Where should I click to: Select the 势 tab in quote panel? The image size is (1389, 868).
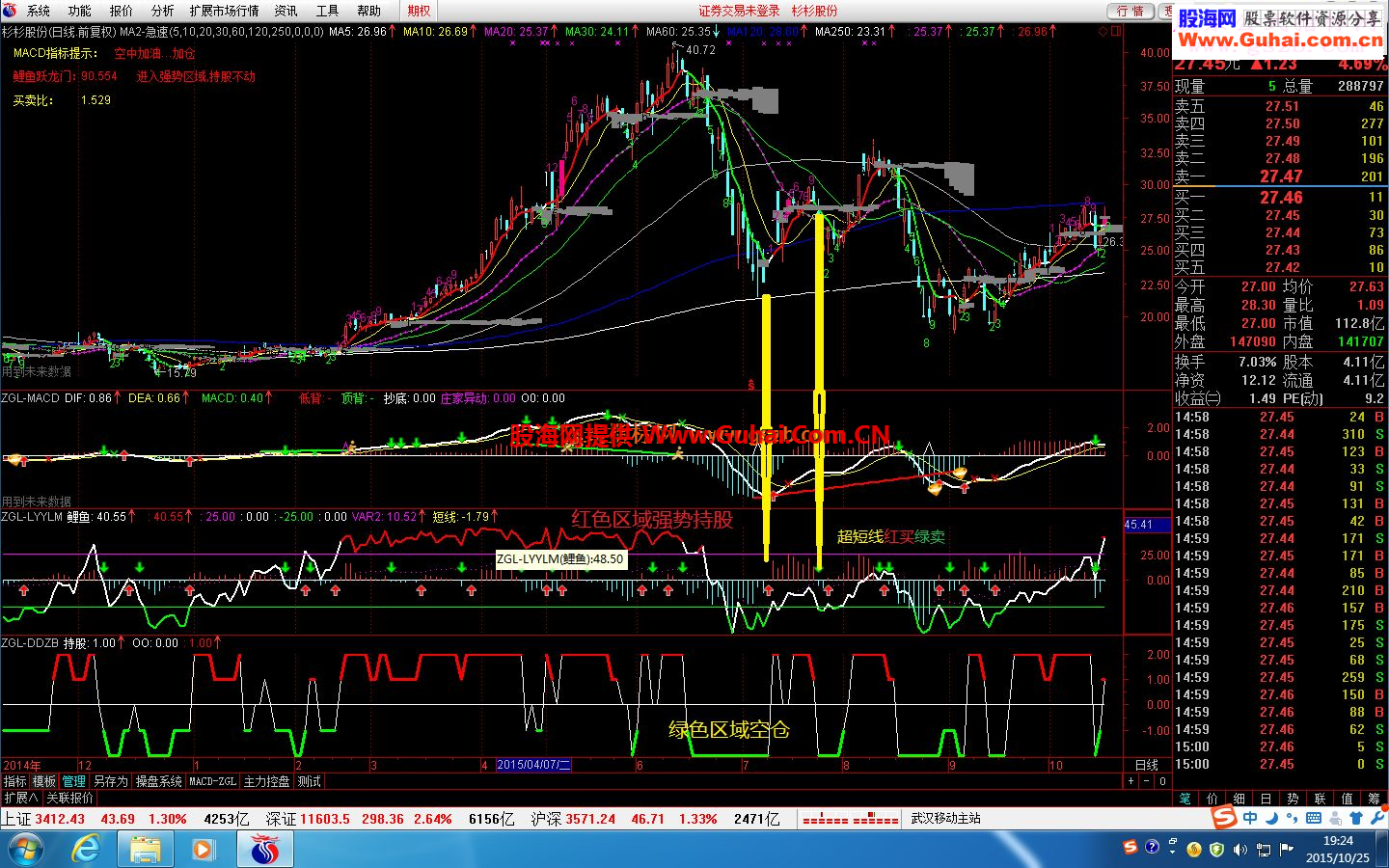point(1294,799)
